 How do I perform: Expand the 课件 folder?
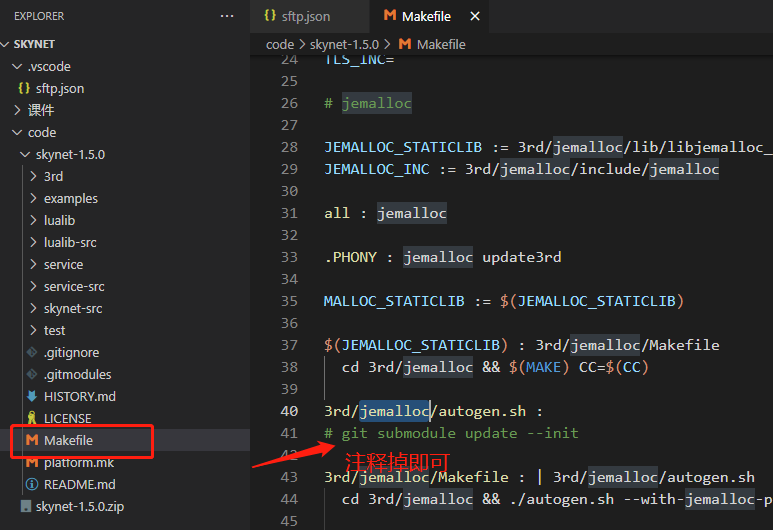point(17,110)
